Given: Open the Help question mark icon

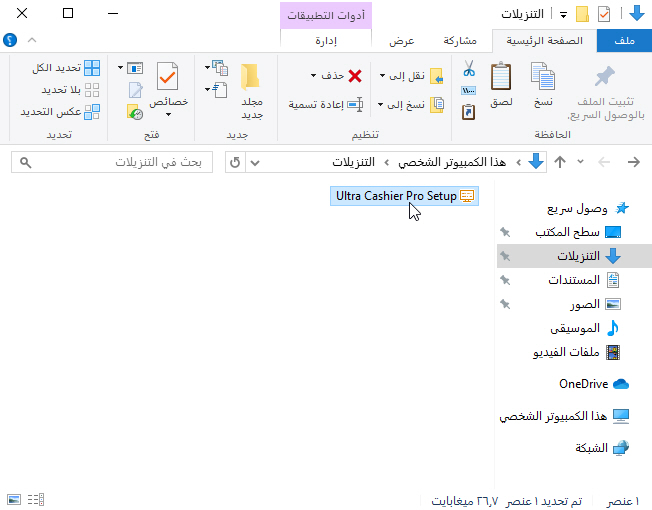Looking at the screenshot, I should pos(11,41).
